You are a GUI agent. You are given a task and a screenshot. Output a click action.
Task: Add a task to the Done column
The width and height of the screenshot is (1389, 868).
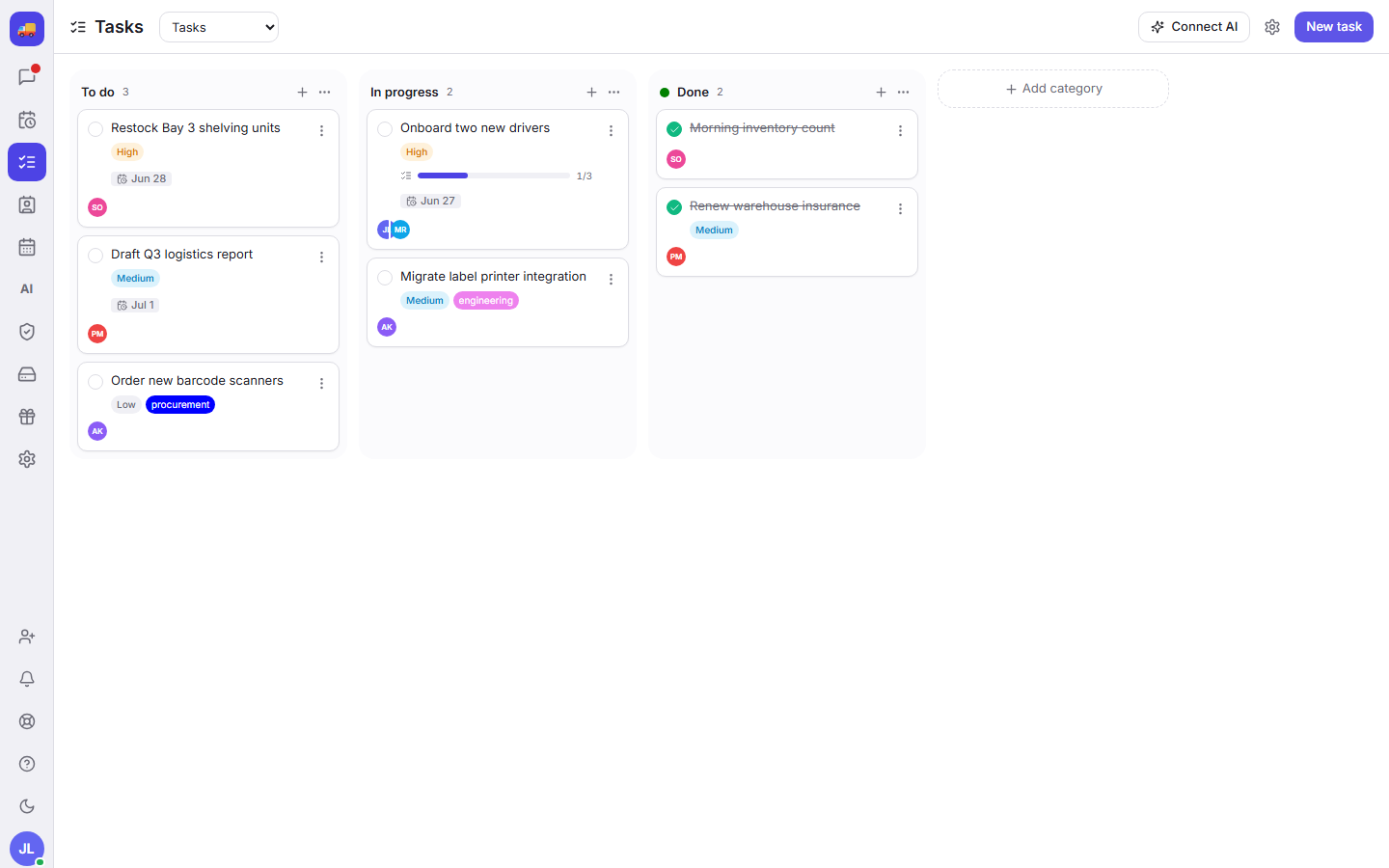(x=881, y=92)
